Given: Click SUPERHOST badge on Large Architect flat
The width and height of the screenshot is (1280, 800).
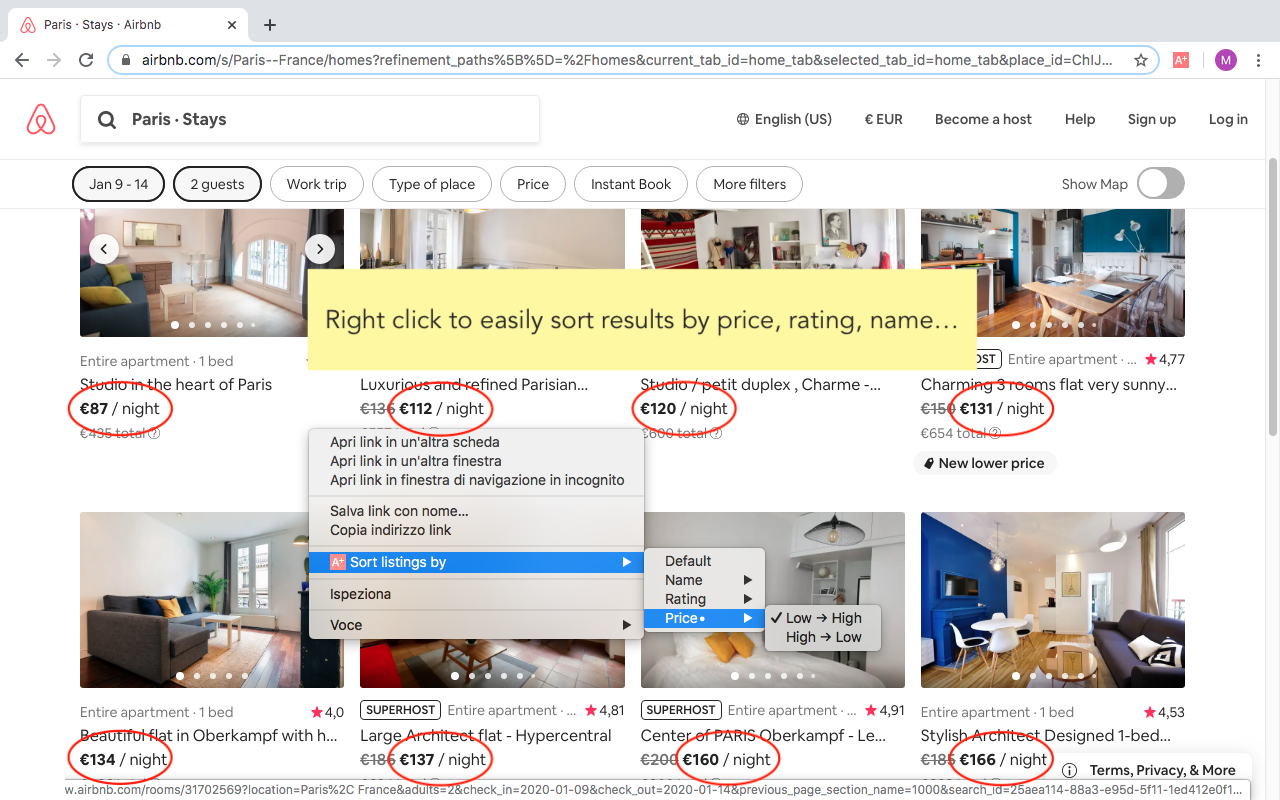Looking at the screenshot, I should (x=400, y=710).
